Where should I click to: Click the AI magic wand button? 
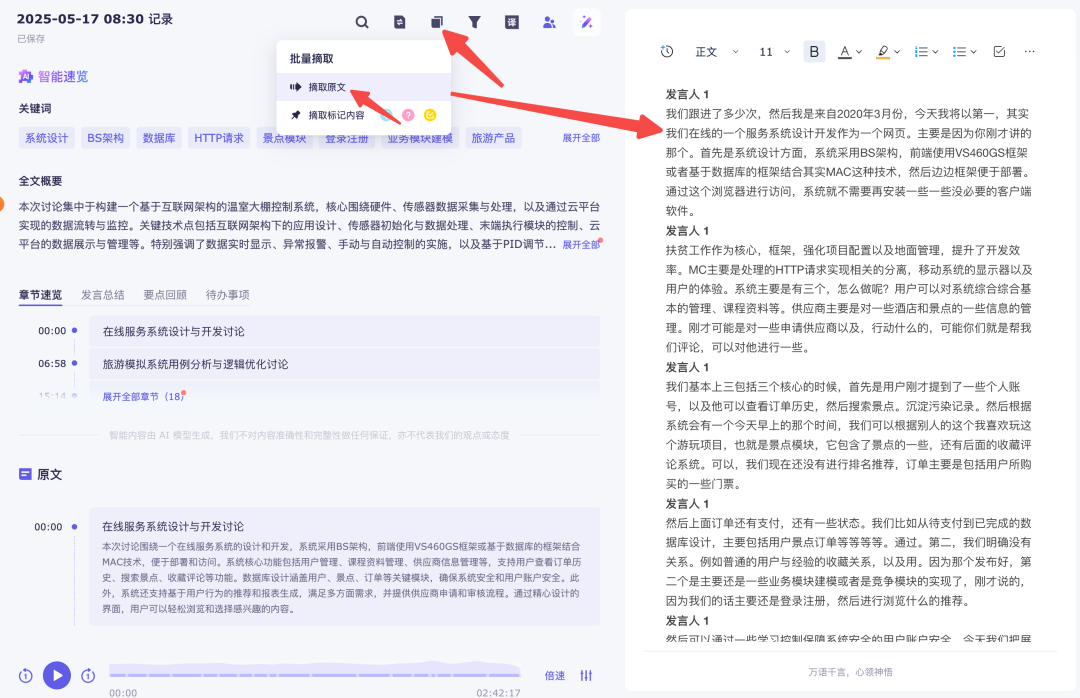(x=587, y=22)
